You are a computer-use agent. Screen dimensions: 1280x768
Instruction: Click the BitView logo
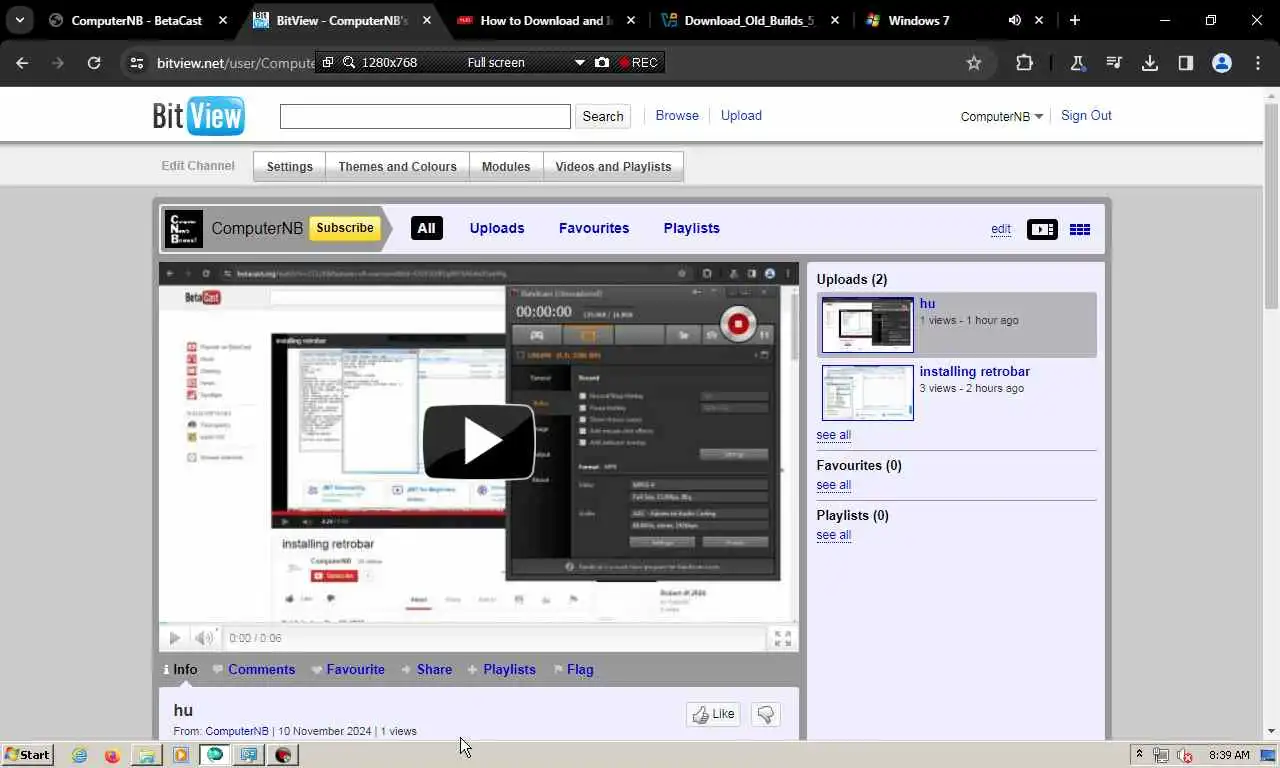[x=198, y=116]
